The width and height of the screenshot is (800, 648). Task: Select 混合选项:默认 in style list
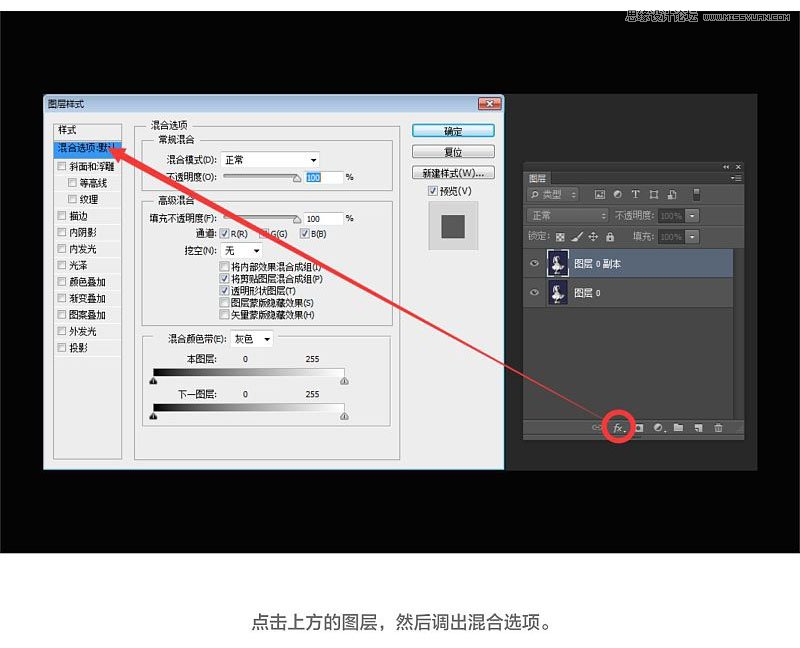(x=87, y=148)
